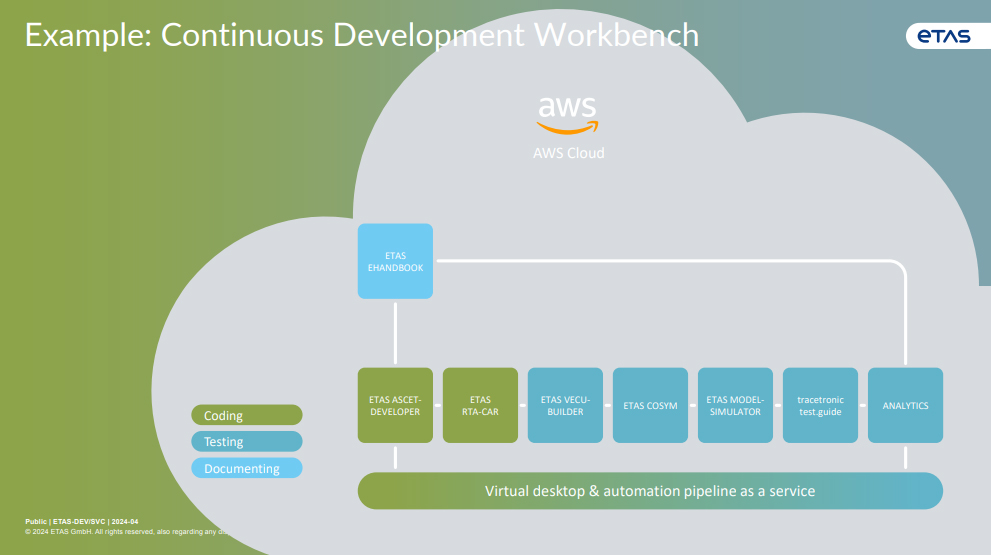
Task: Click the 2024 ETAS GmbH copyright line
Action: tap(126, 532)
